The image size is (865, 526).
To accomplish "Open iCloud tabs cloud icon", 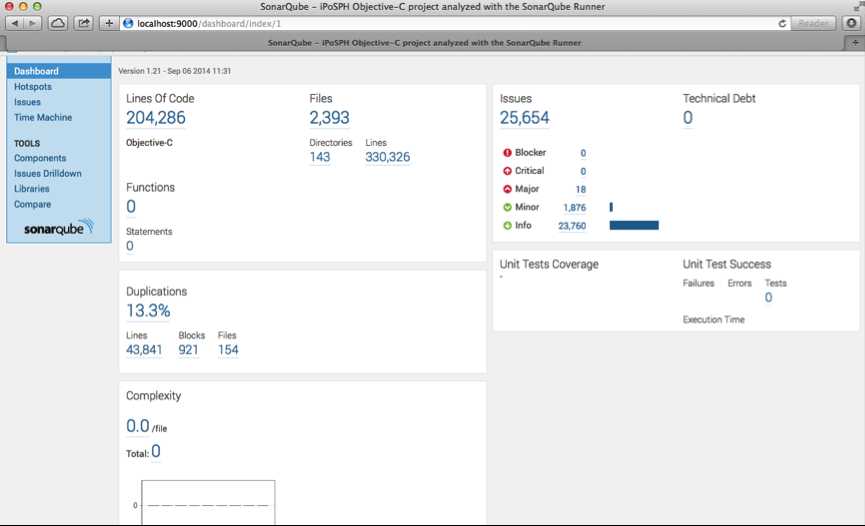I will (x=58, y=23).
